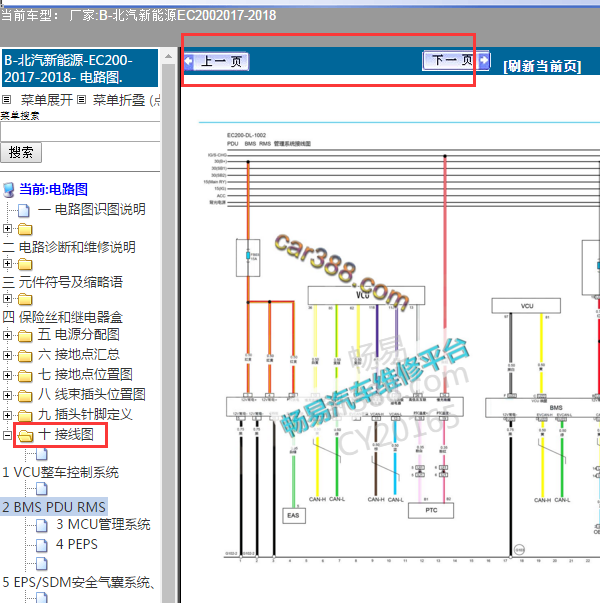Click document icon above 5 EPS/SDM安全气囊系统

coord(42,563)
